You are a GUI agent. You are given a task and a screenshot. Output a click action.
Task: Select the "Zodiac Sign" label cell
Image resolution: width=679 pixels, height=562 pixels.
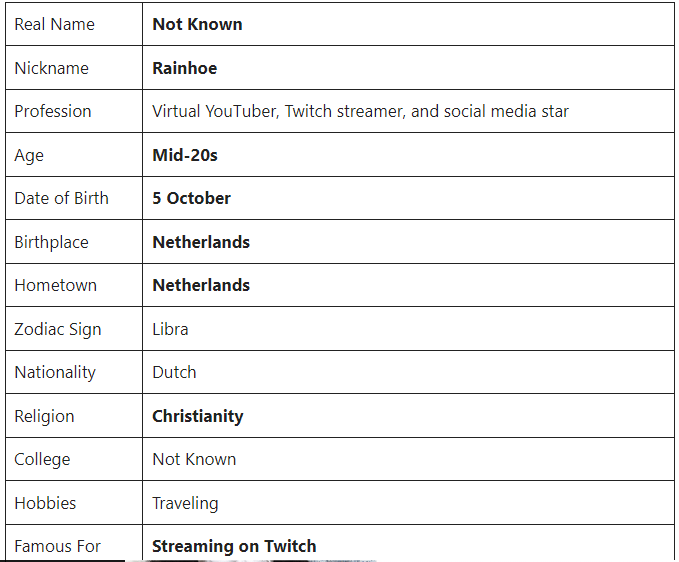(57, 329)
